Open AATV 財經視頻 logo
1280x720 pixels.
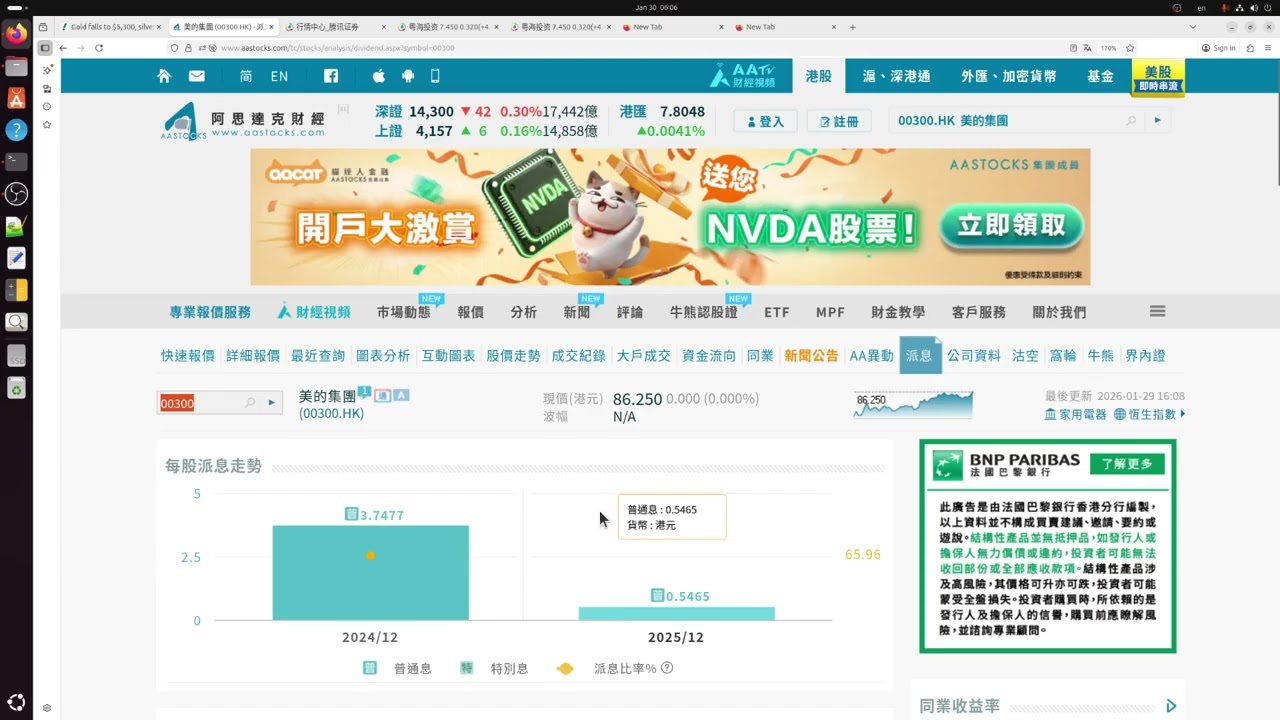coord(743,76)
